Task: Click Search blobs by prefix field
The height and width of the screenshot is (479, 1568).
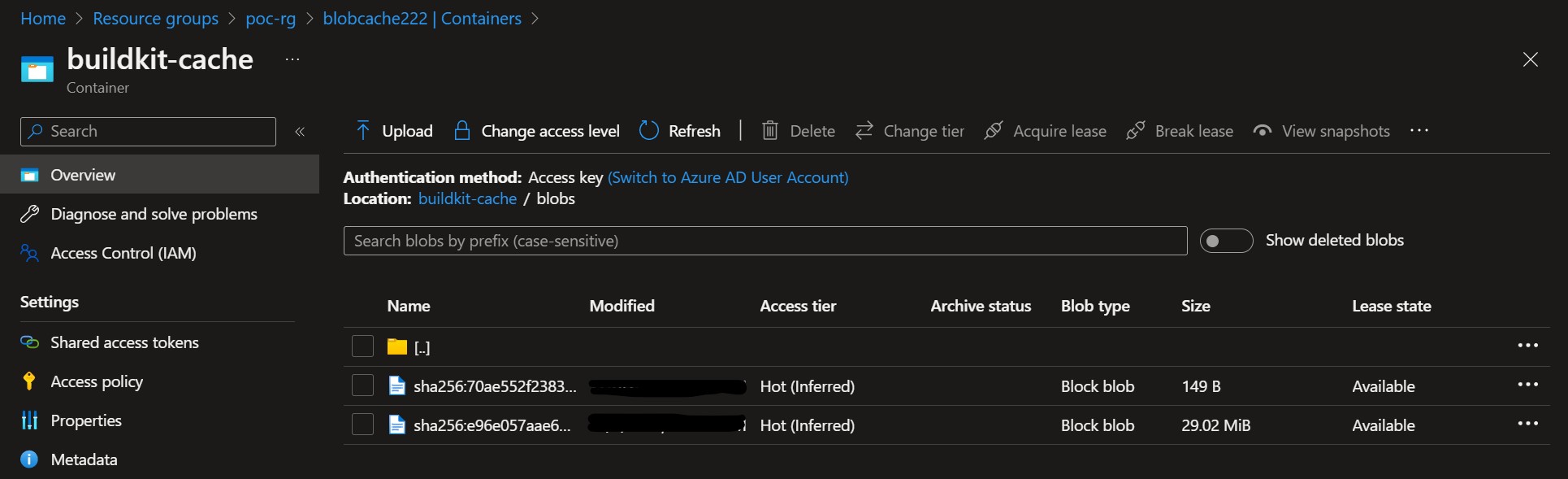Action: point(765,241)
